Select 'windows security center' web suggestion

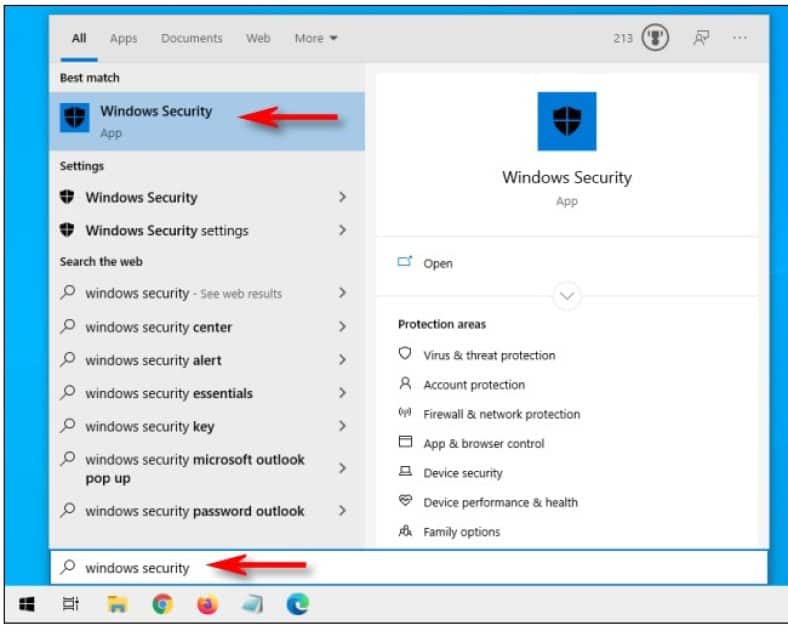(x=207, y=327)
